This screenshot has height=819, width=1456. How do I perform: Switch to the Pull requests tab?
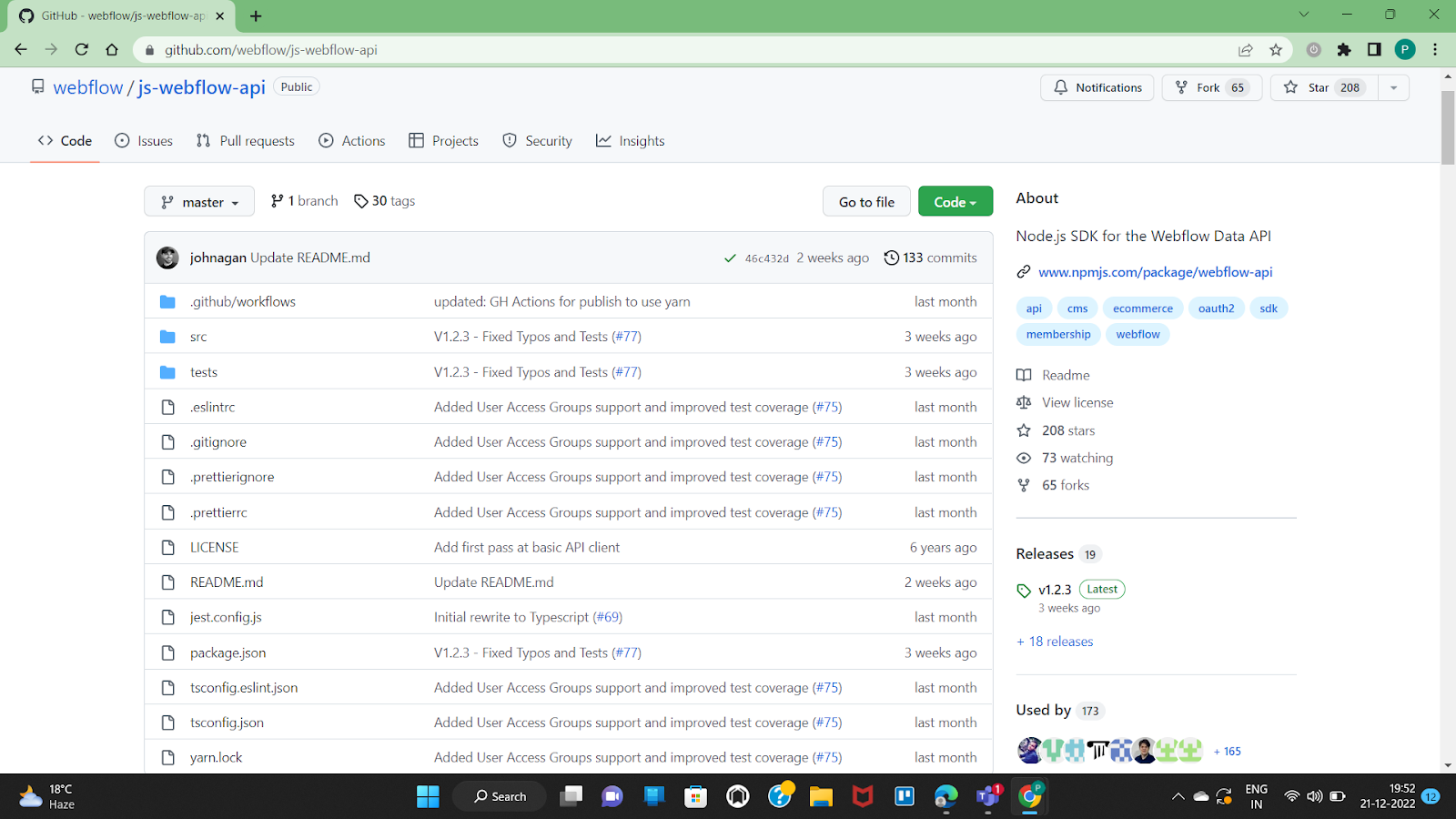(x=246, y=141)
